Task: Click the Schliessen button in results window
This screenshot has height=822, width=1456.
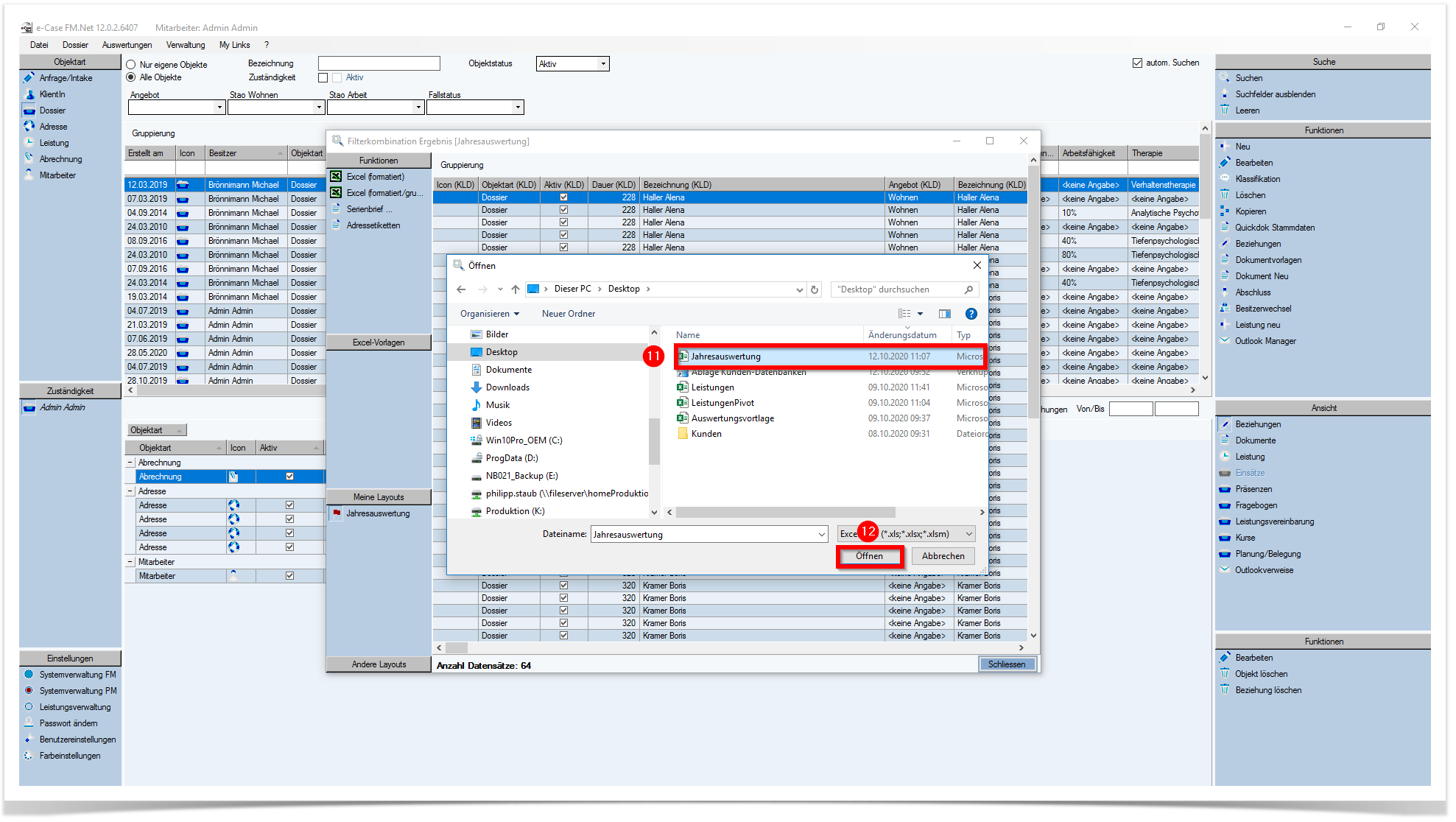Action: pos(1007,664)
